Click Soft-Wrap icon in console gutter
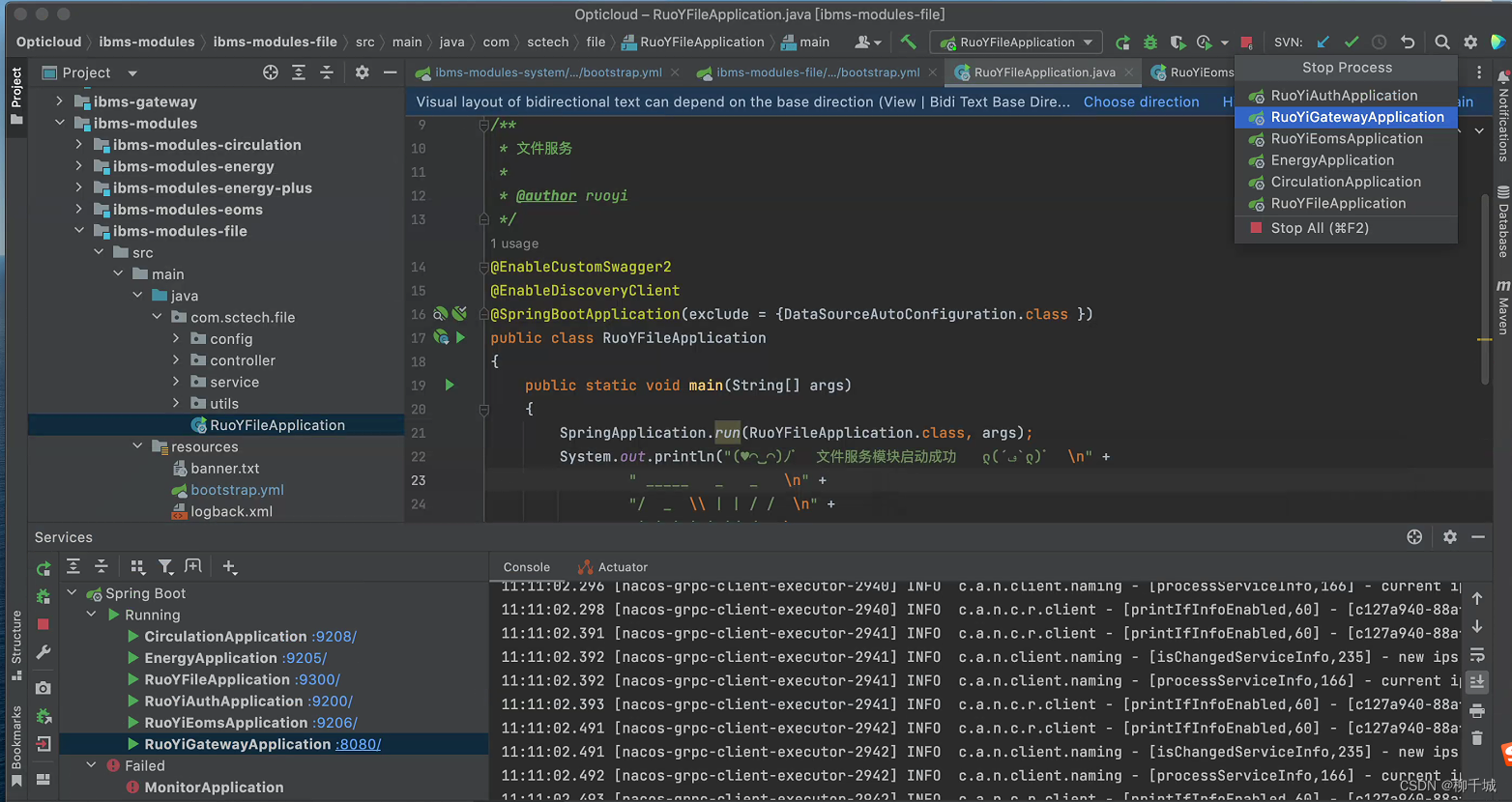Image resolution: width=1512 pixels, height=802 pixels. pos(1478,654)
